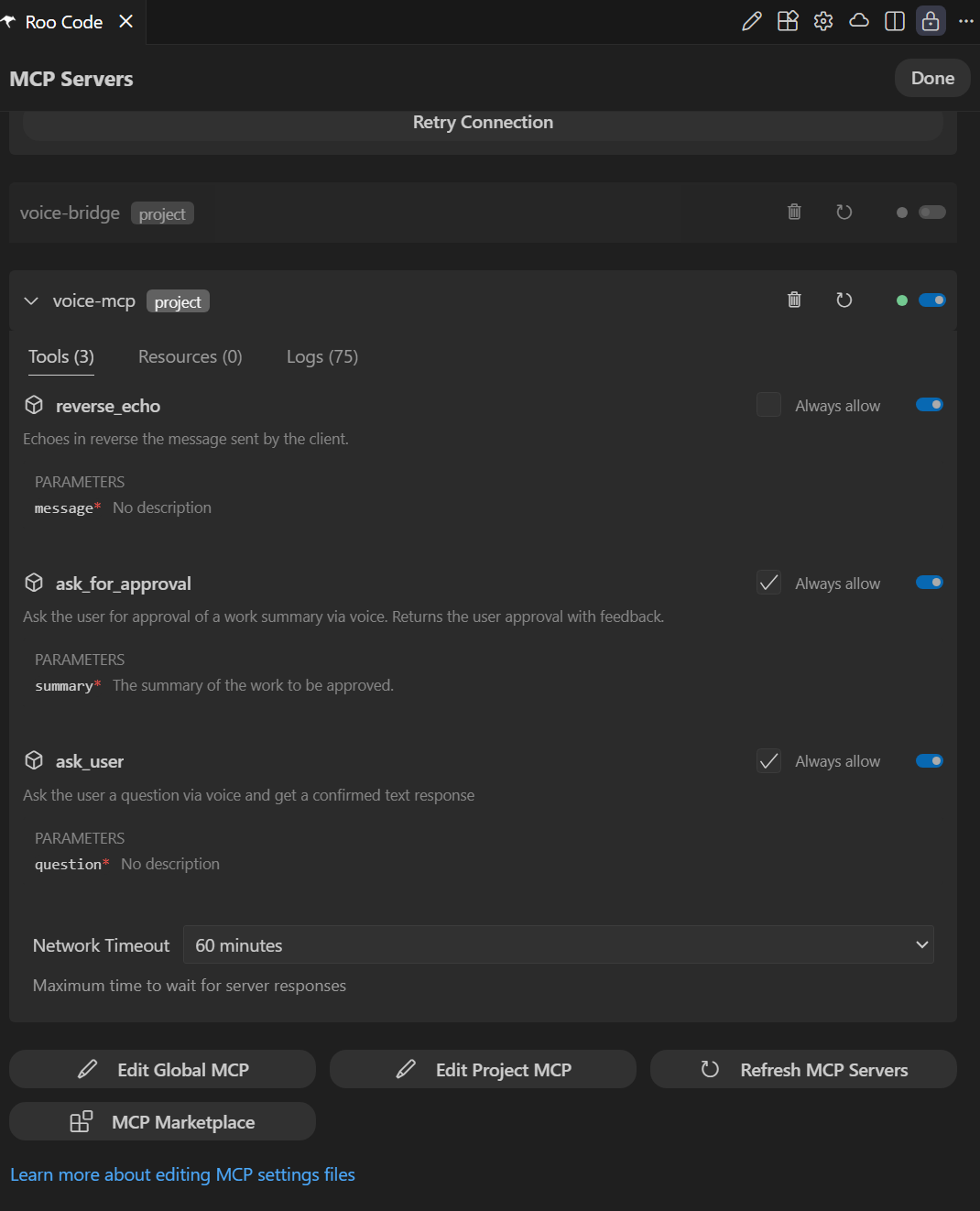The image size is (980, 1211).
Task: Open Learn more about editing MCP settings files
Action: click(182, 1173)
